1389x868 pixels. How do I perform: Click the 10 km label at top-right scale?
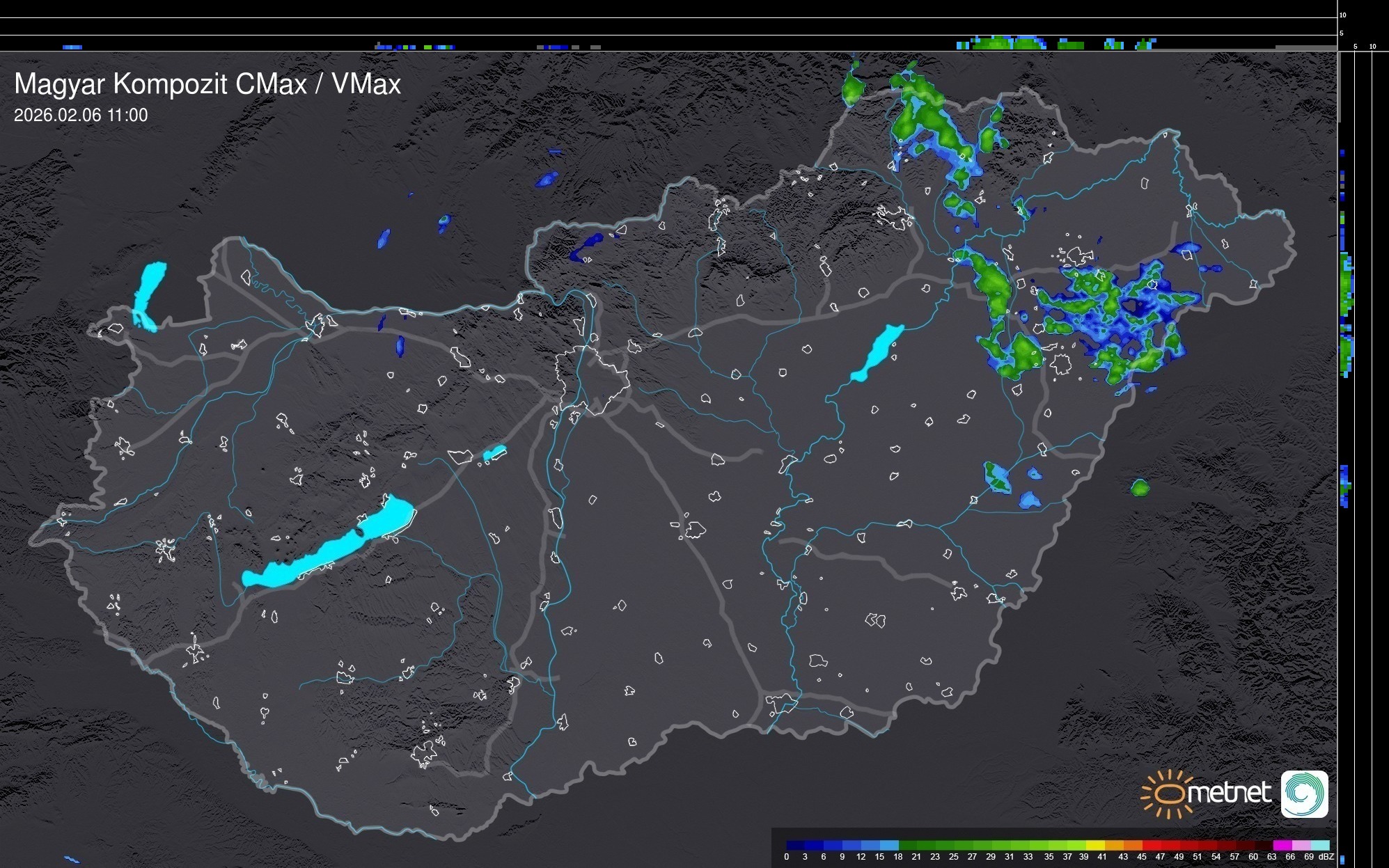1343,15
